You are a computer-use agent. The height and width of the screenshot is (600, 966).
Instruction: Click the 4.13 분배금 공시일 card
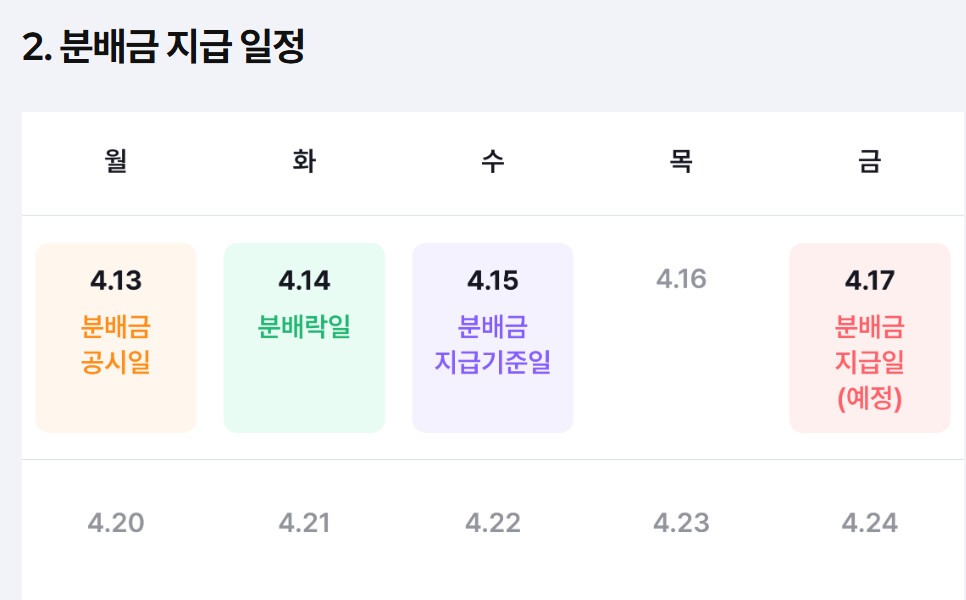click(116, 338)
